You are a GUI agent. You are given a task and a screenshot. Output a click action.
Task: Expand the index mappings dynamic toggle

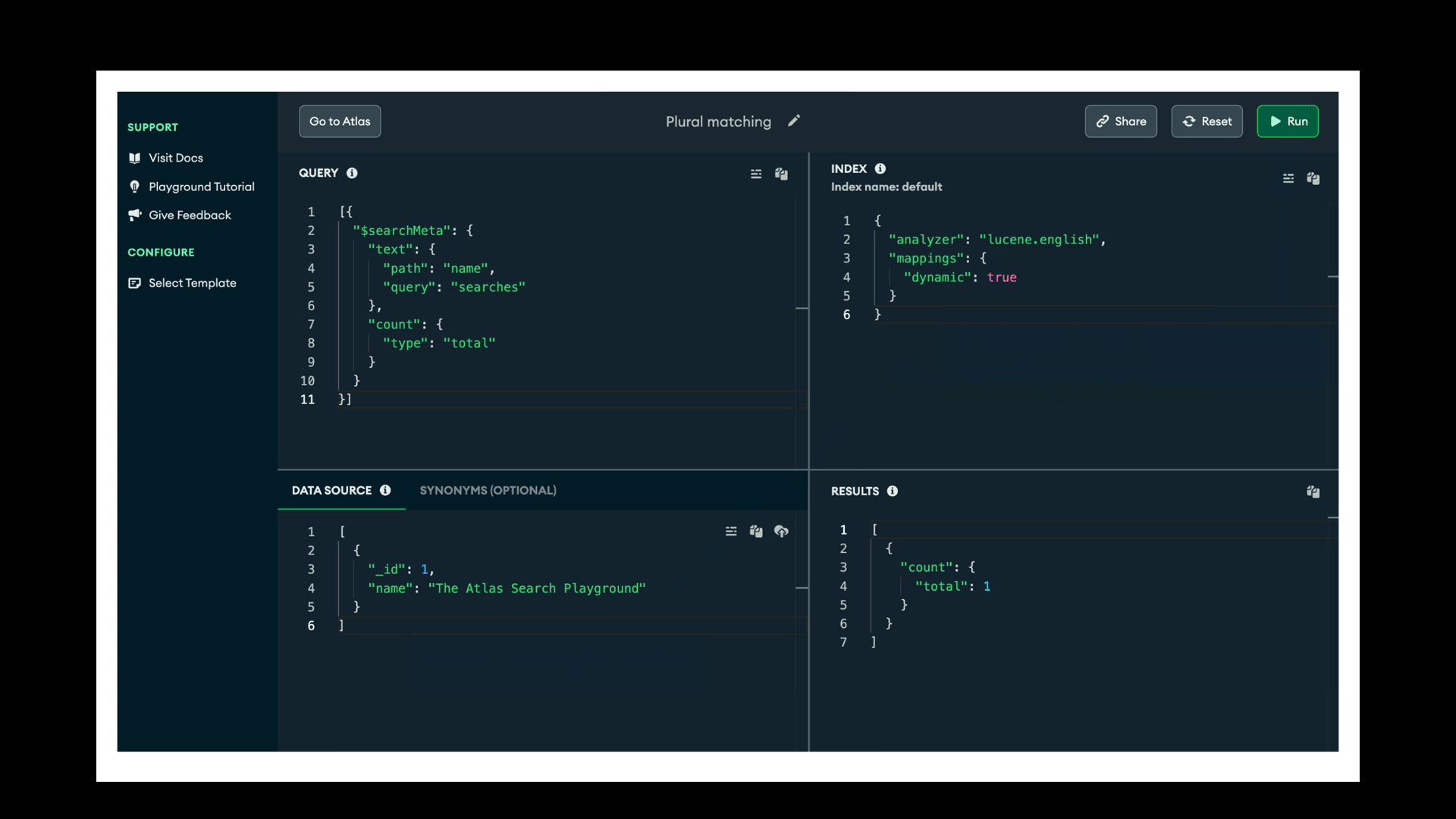coord(1000,278)
